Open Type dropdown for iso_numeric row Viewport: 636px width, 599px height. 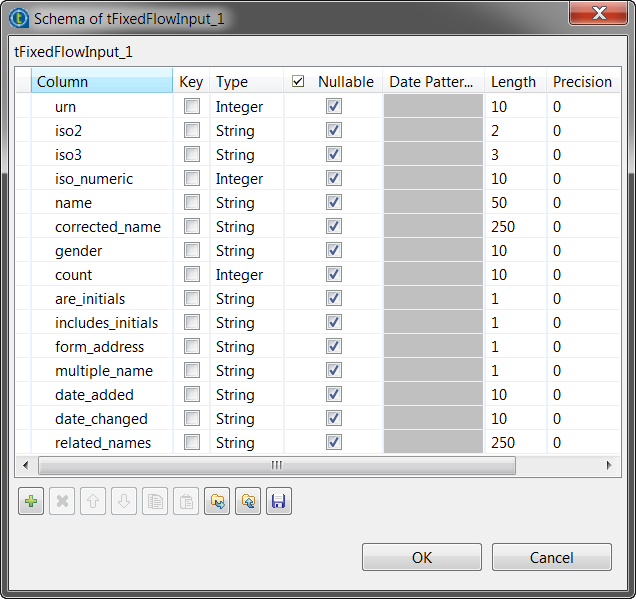click(247, 178)
